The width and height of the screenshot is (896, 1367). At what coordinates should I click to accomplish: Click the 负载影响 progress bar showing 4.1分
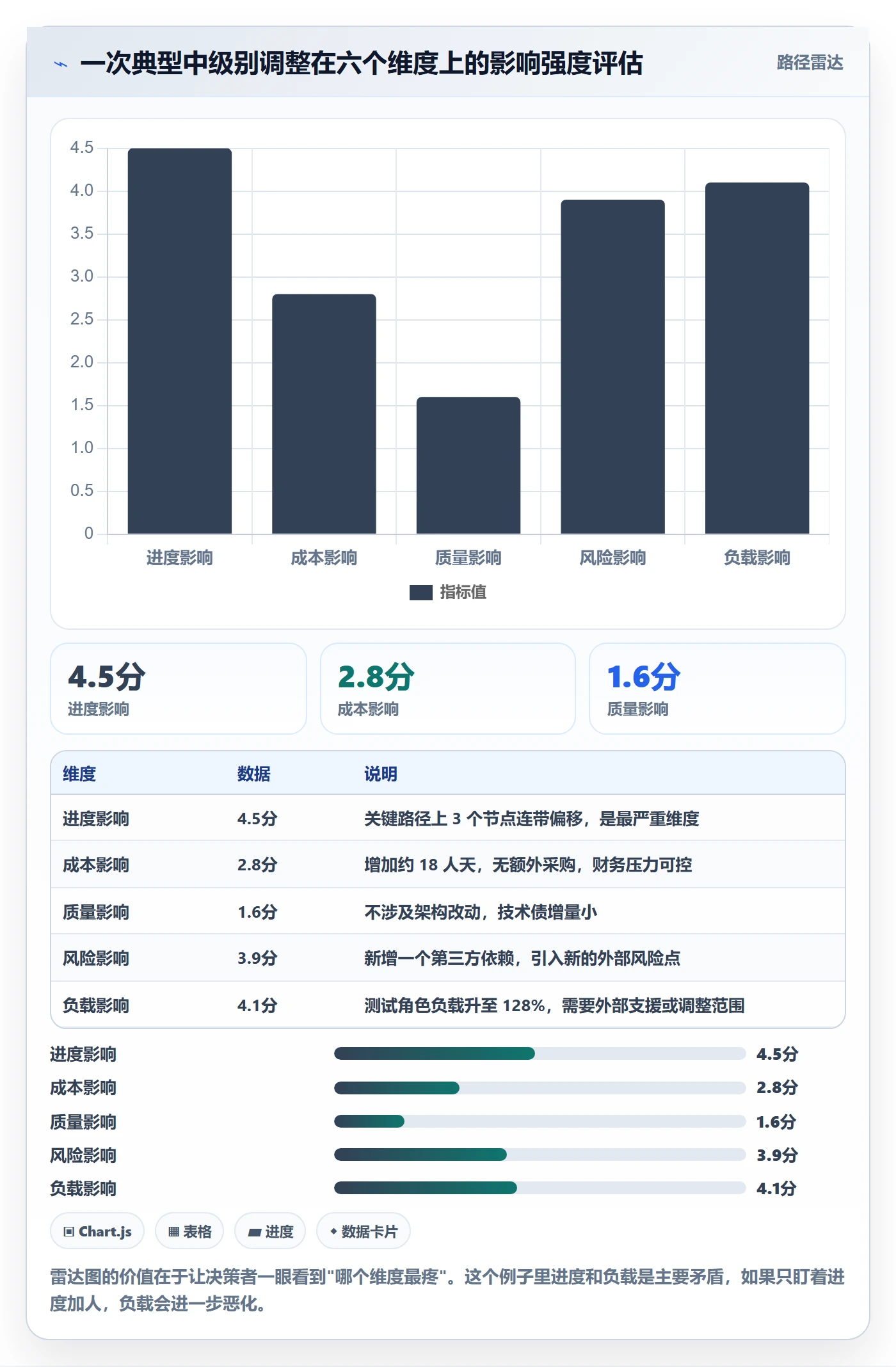pos(540,1188)
